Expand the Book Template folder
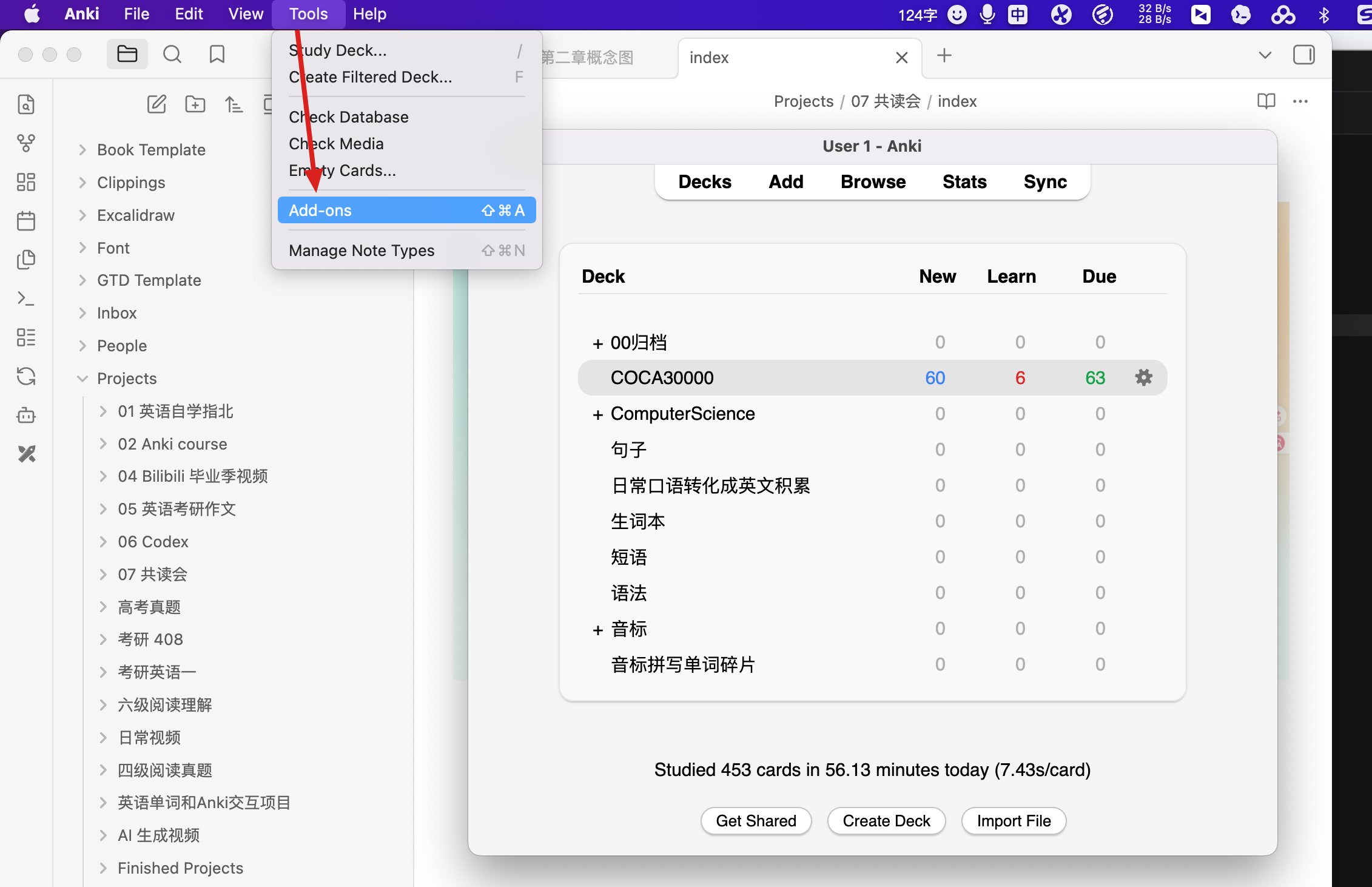The width and height of the screenshot is (1372, 887). click(82, 150)
